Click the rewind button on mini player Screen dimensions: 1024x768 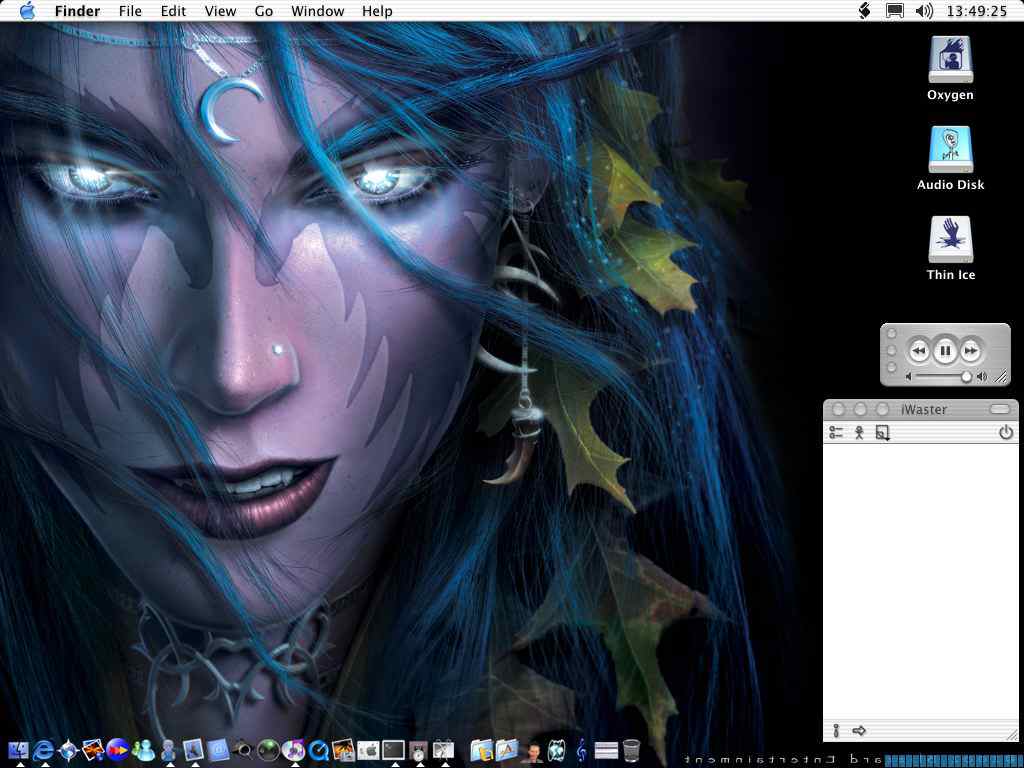pyautogui.click(x=919, y=351)
